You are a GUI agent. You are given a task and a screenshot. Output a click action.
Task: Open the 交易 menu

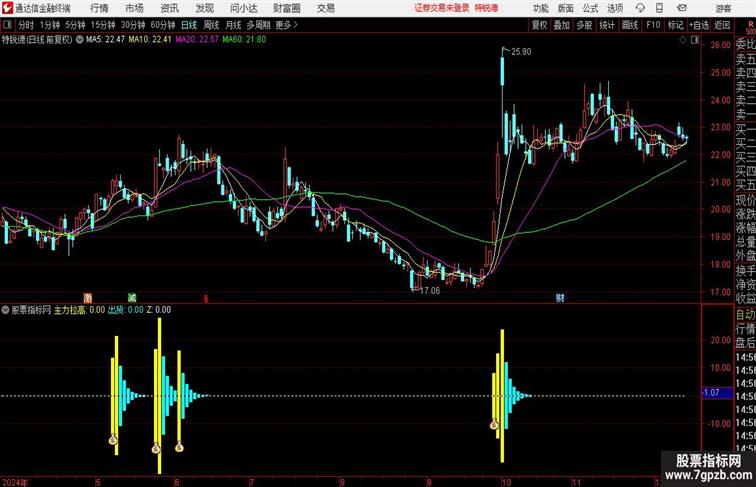pos(325,8)
